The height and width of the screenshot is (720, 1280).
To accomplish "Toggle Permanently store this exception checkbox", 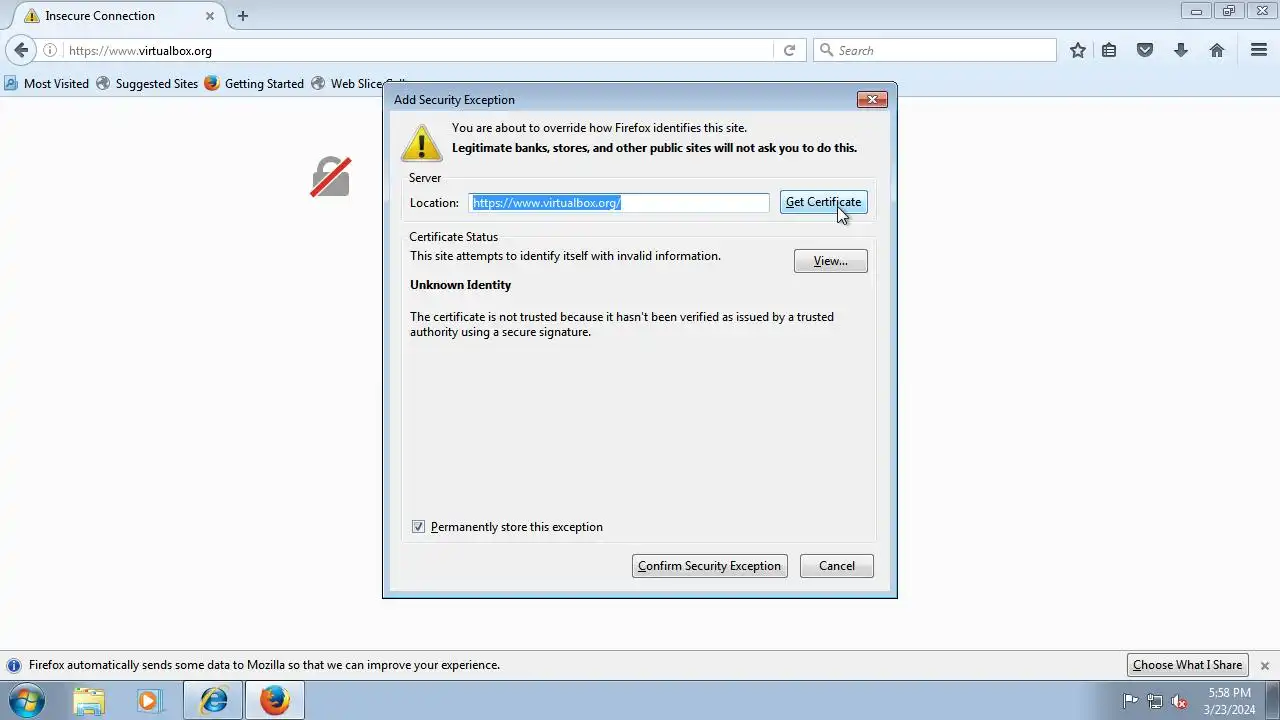I will [x=418, y=527].
